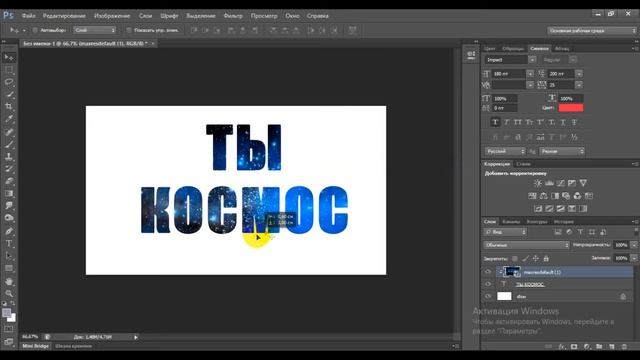This screenshot has width=640, height=360.
Task: Add a Levels adjustment layer
Action: click(x=549, y=183)
